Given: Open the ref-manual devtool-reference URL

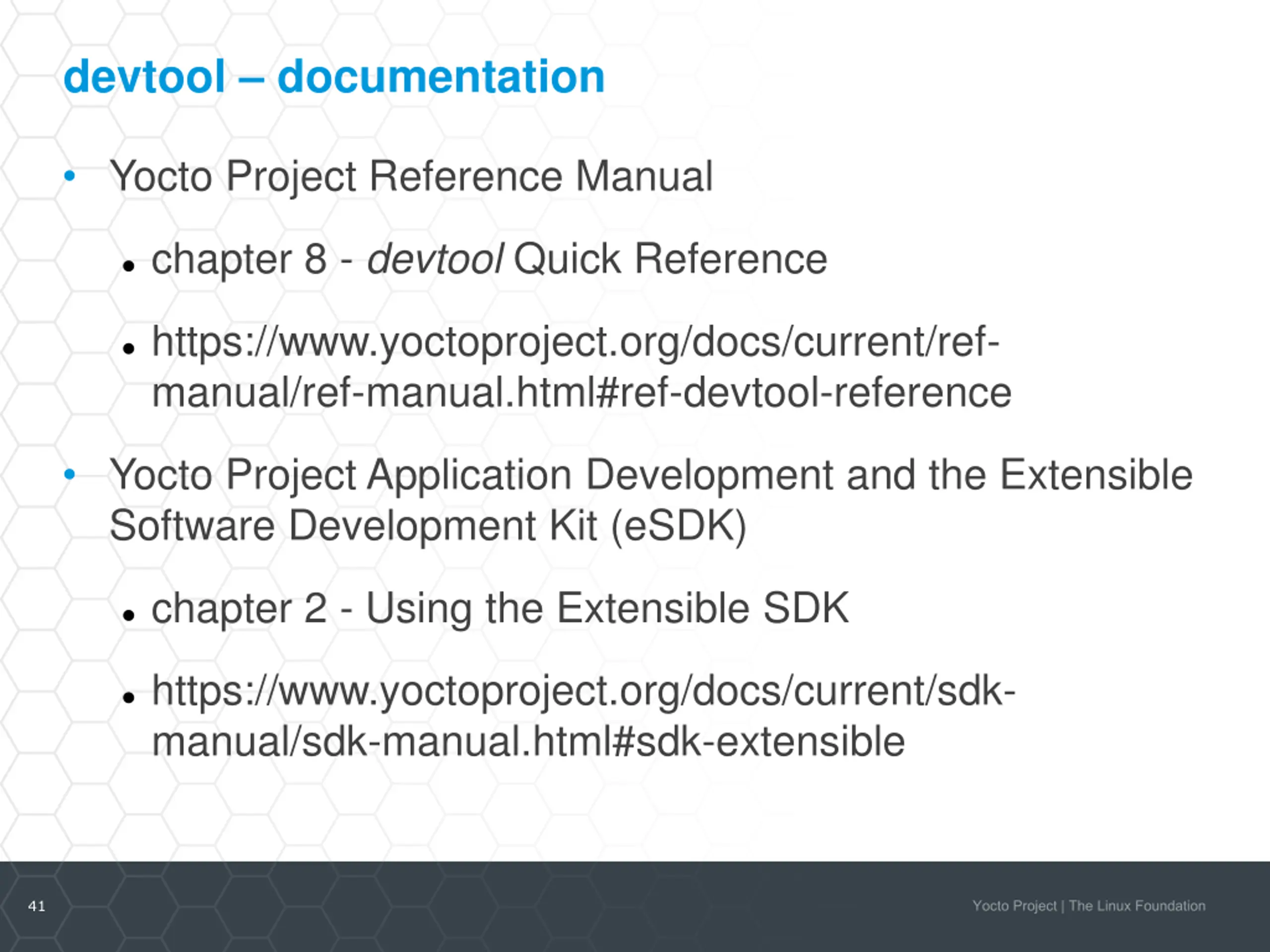Looking at the screenshot, I should [x=581, y=367].
